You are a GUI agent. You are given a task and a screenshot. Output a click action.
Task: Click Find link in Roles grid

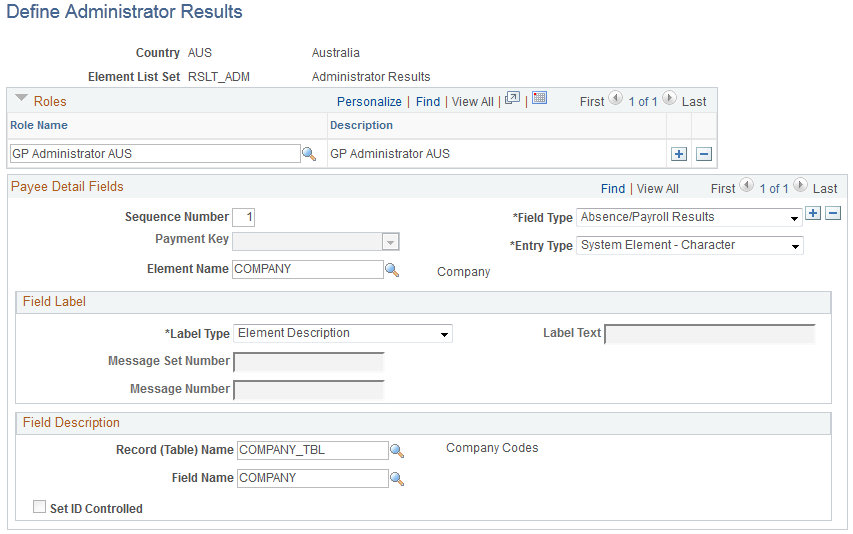(428, 102)
